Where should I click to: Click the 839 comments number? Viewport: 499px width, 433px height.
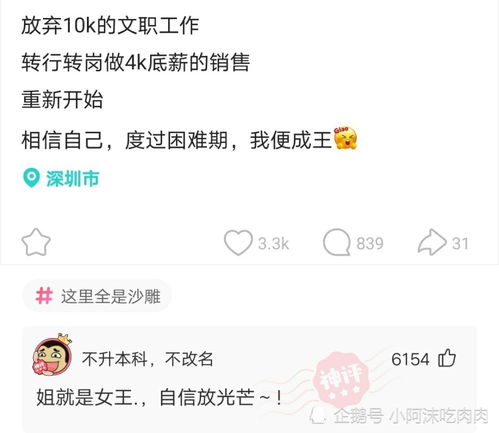[370, 243]
